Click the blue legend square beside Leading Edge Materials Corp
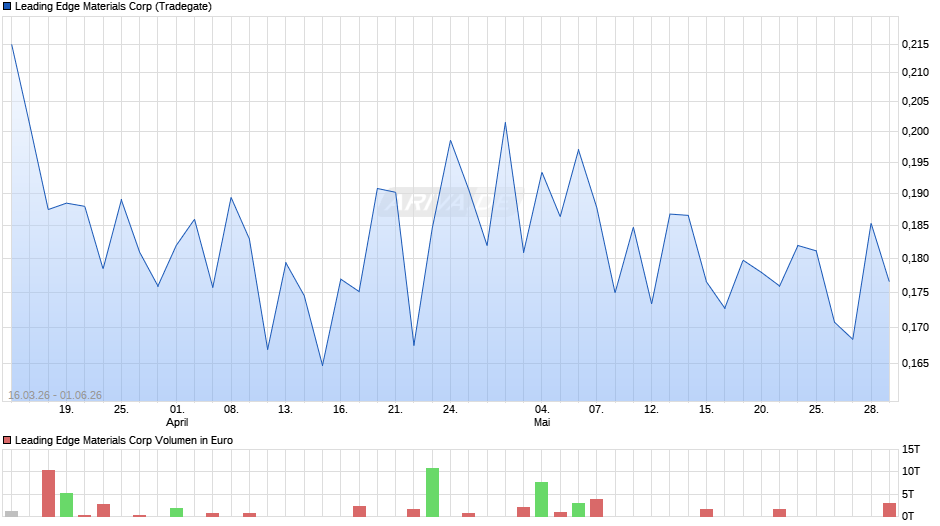 (7, 7)
